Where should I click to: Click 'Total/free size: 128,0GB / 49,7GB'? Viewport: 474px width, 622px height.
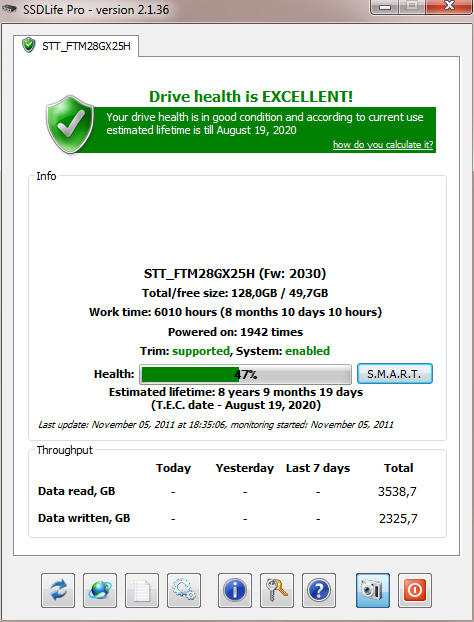tap(235, 293)
